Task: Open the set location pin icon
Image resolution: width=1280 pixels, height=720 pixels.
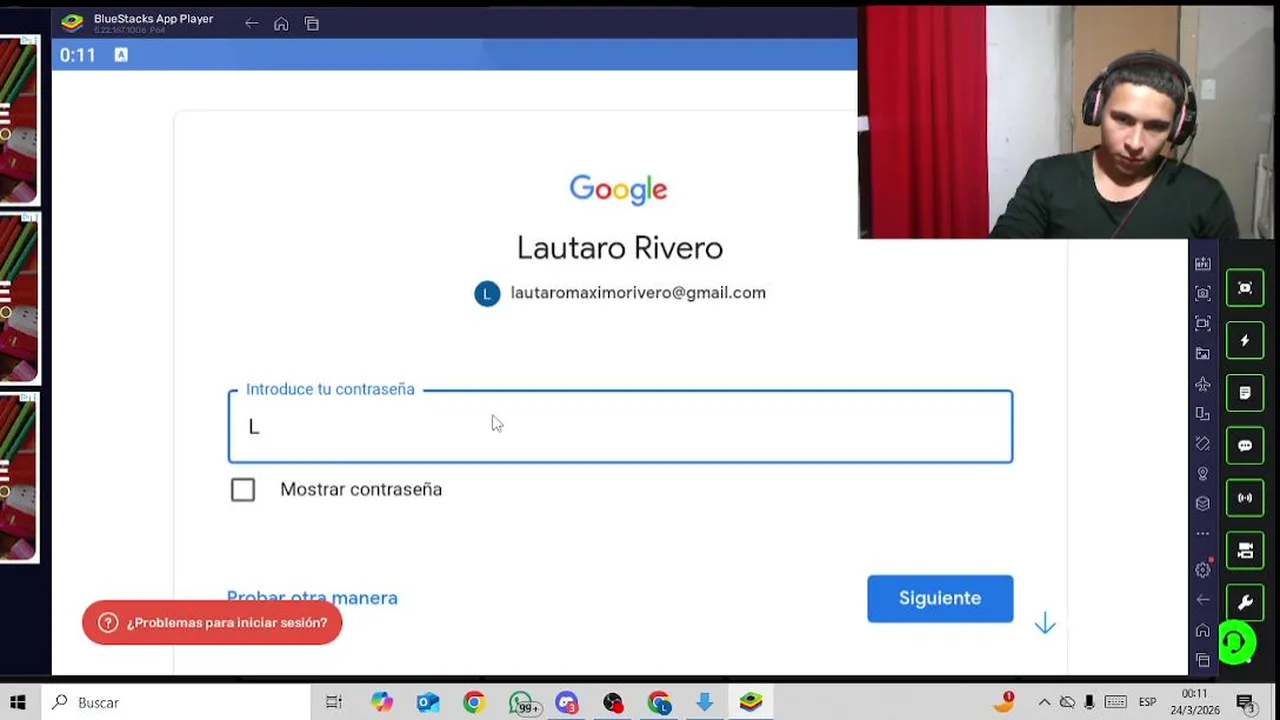Action: click(x=1203, y=474)
